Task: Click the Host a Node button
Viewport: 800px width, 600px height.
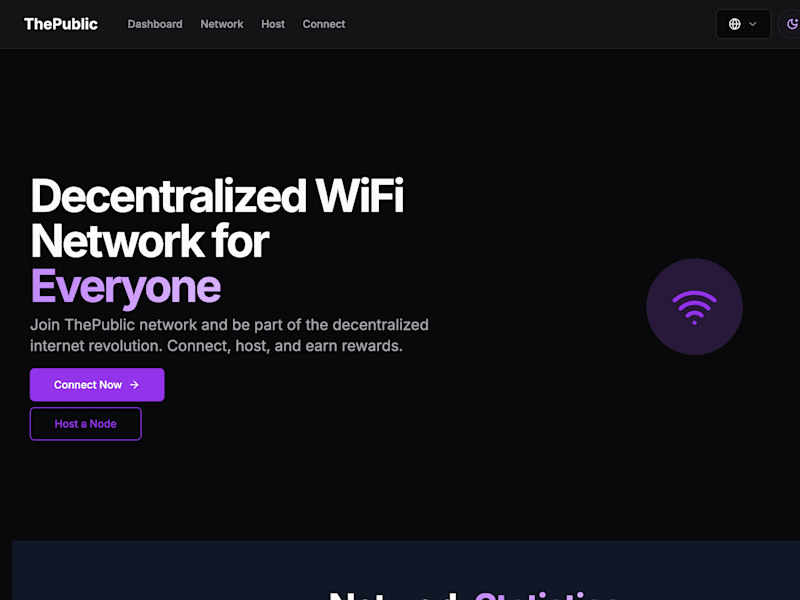Action: (86, 423)
